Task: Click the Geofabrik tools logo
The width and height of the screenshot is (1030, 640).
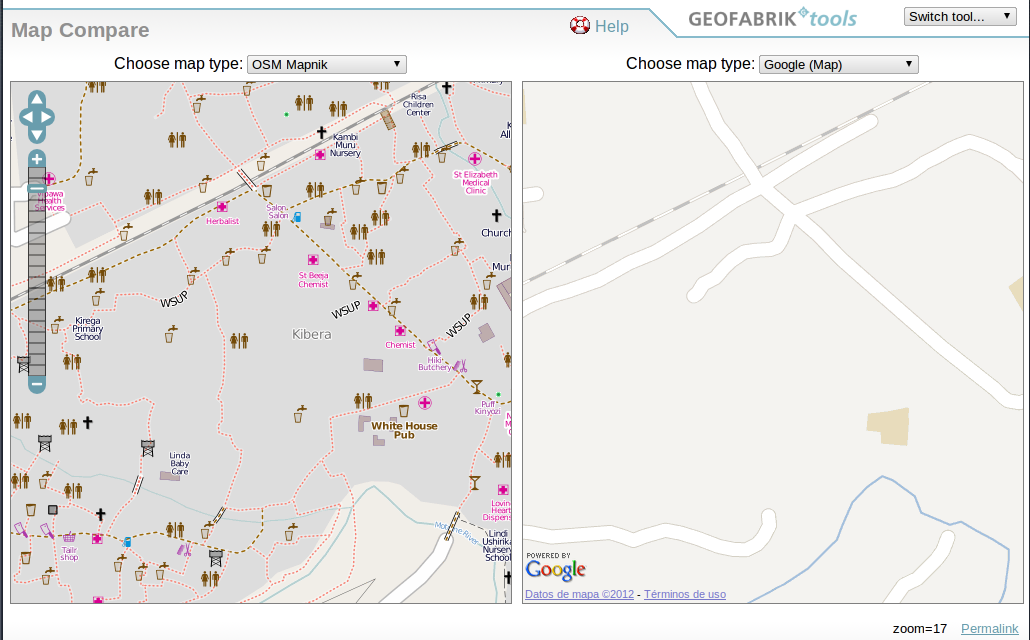Action: (x=772, y=18)
